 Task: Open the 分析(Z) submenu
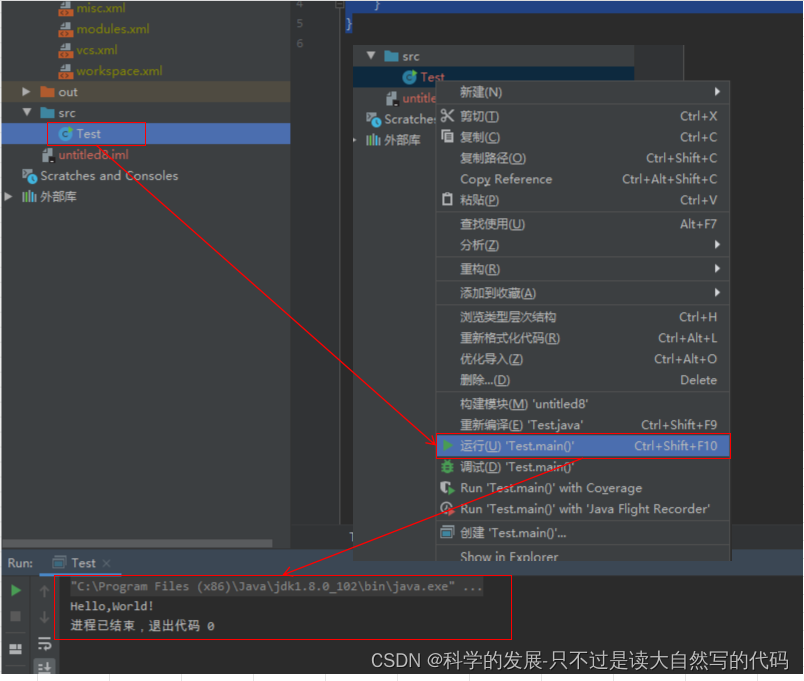pyautogui.click(x=582, y=245)
